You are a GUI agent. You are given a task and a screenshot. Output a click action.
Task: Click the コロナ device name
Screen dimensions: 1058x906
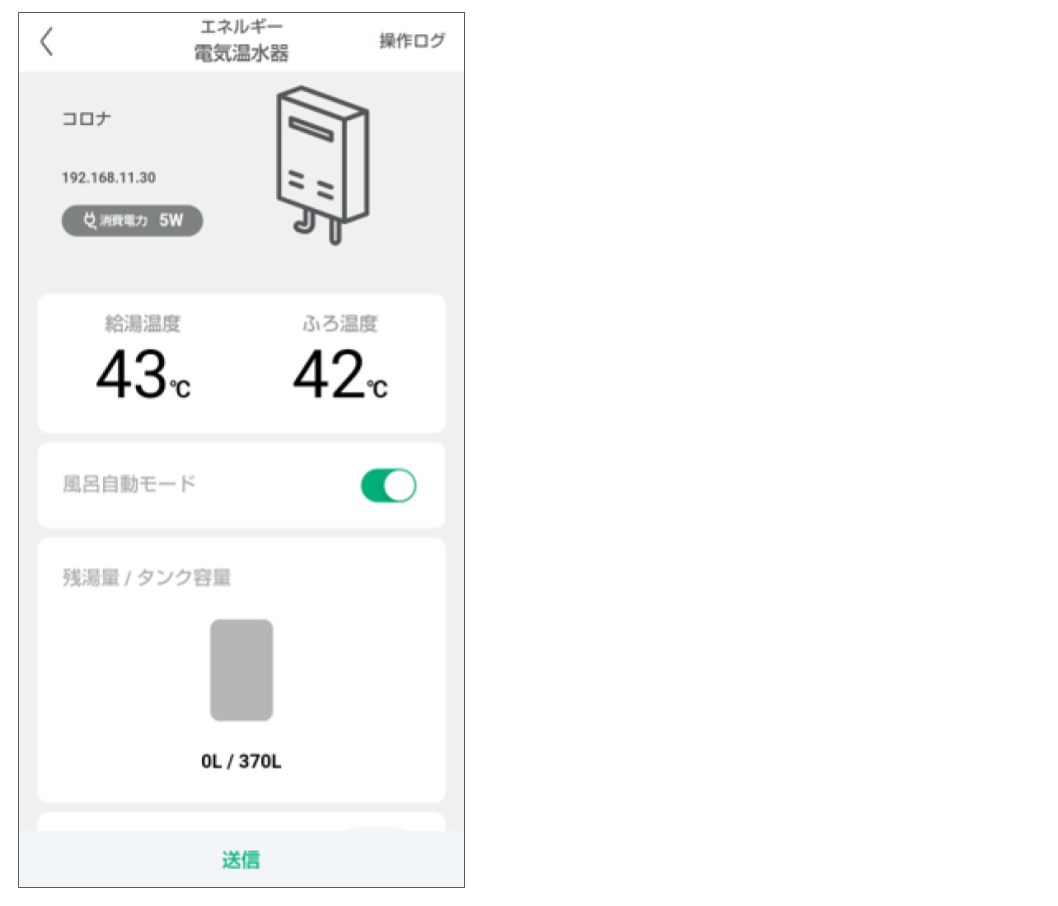[x=87, y=119]
